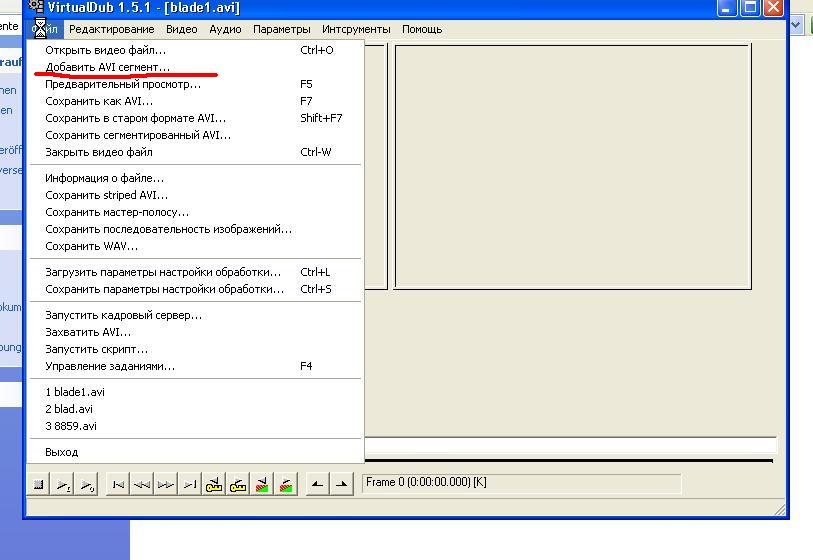Image resolution: width=813 pixels, height=560 pixels.
Task: Minimize the VirtualDub window
Action: coord(726,8)
